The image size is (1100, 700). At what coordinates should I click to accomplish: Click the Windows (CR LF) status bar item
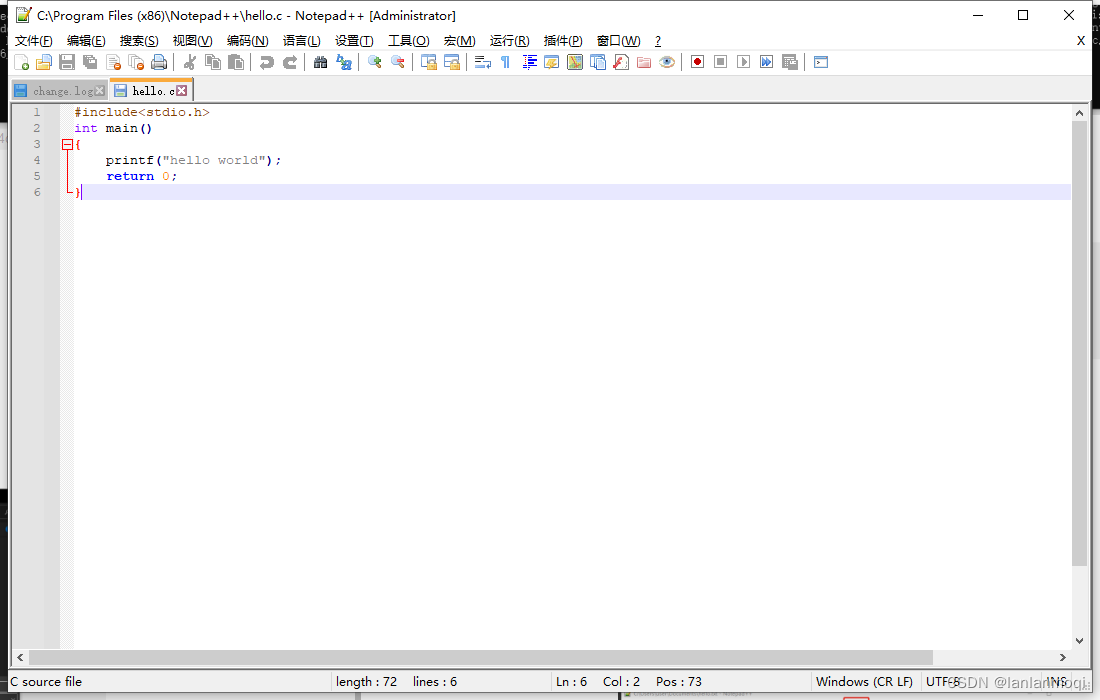[x=864, y=681]
